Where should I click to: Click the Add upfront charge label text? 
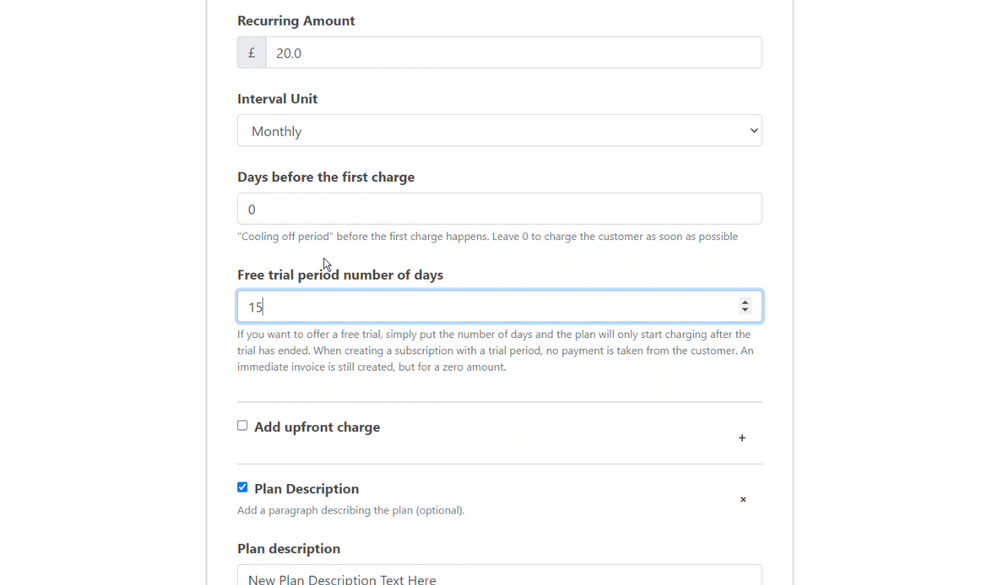(x=317, y=427)
